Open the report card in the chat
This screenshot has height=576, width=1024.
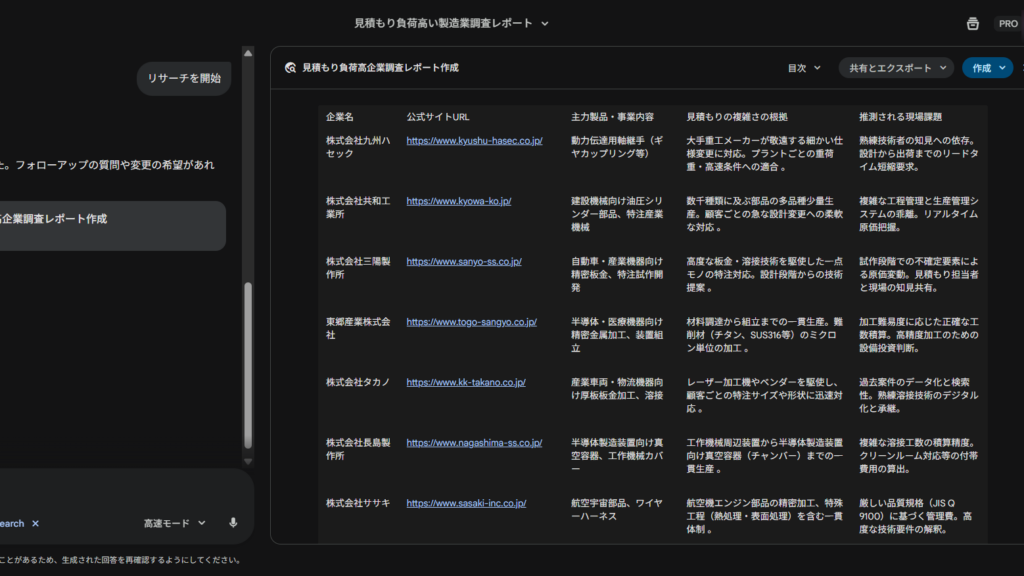click(110, 225)
